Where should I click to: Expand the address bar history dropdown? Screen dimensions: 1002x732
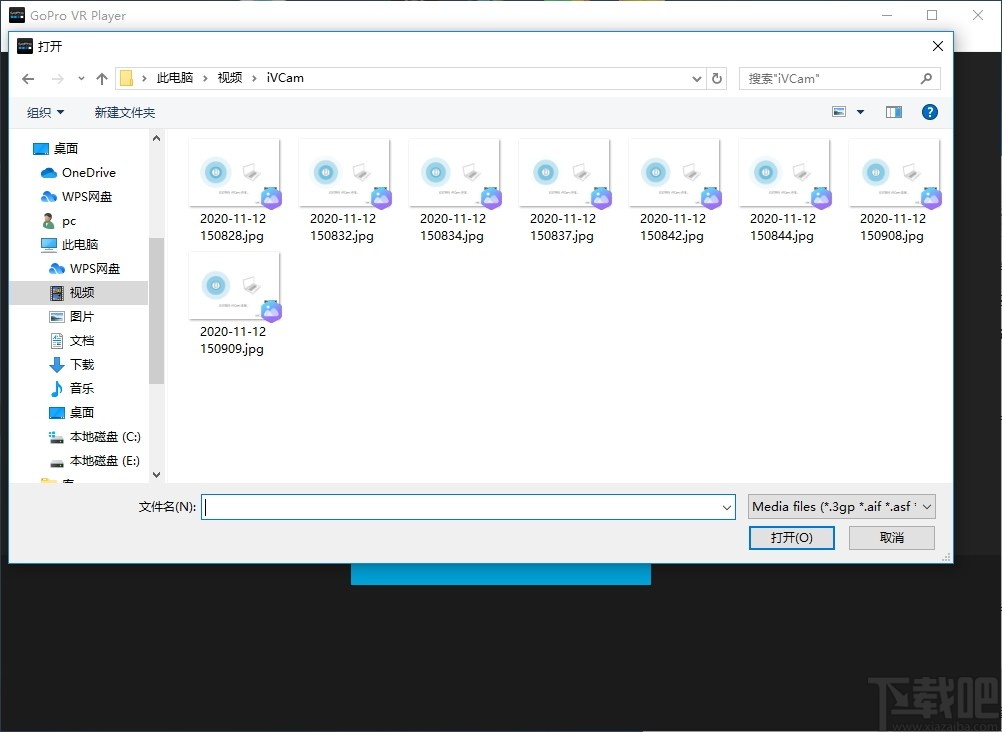(697, 79)
